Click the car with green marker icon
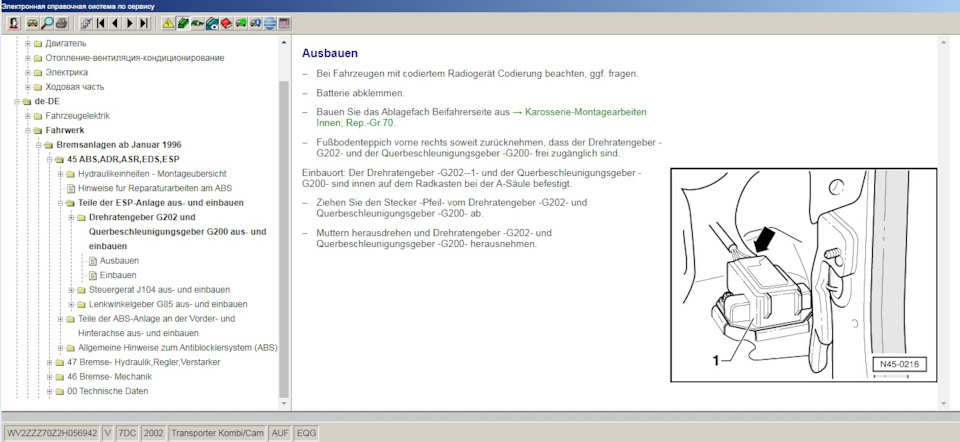This screenshot has height=442, width=960. point(241,24)
